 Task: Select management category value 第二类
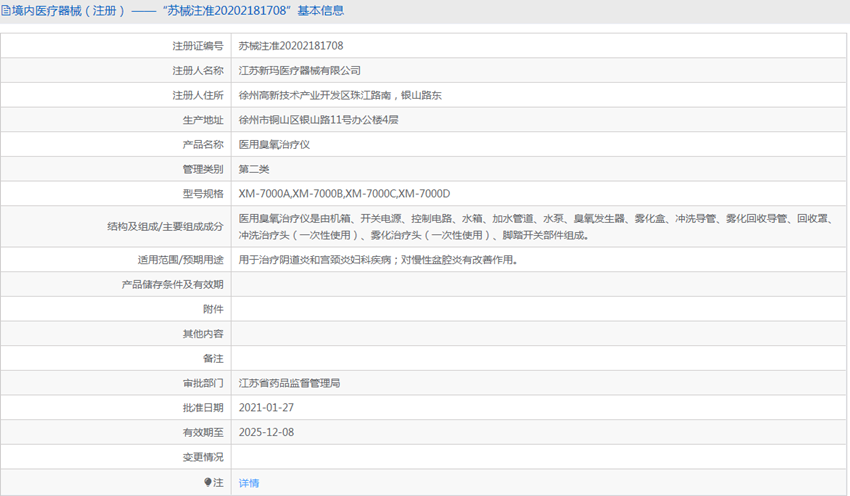point(254,169)
